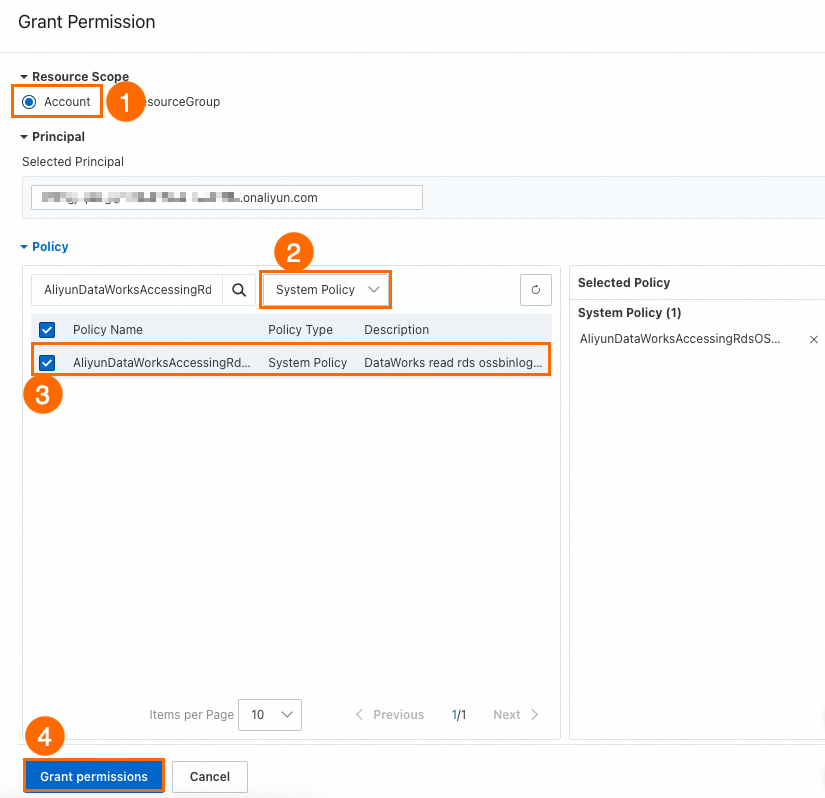Click the magnifier search icon
825x798 pixels.
239,290
